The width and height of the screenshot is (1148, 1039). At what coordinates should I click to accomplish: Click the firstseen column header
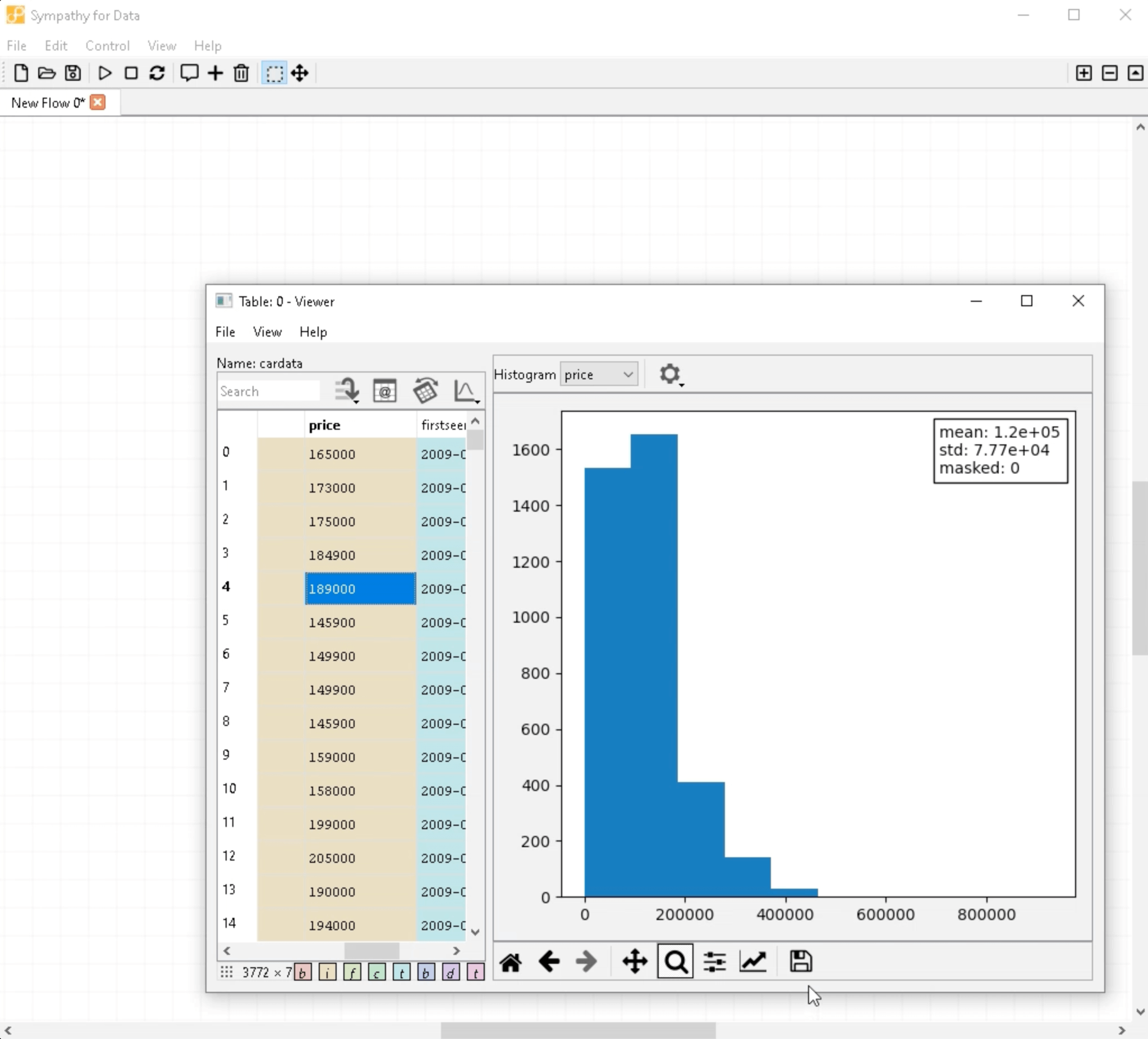[442, 425]
